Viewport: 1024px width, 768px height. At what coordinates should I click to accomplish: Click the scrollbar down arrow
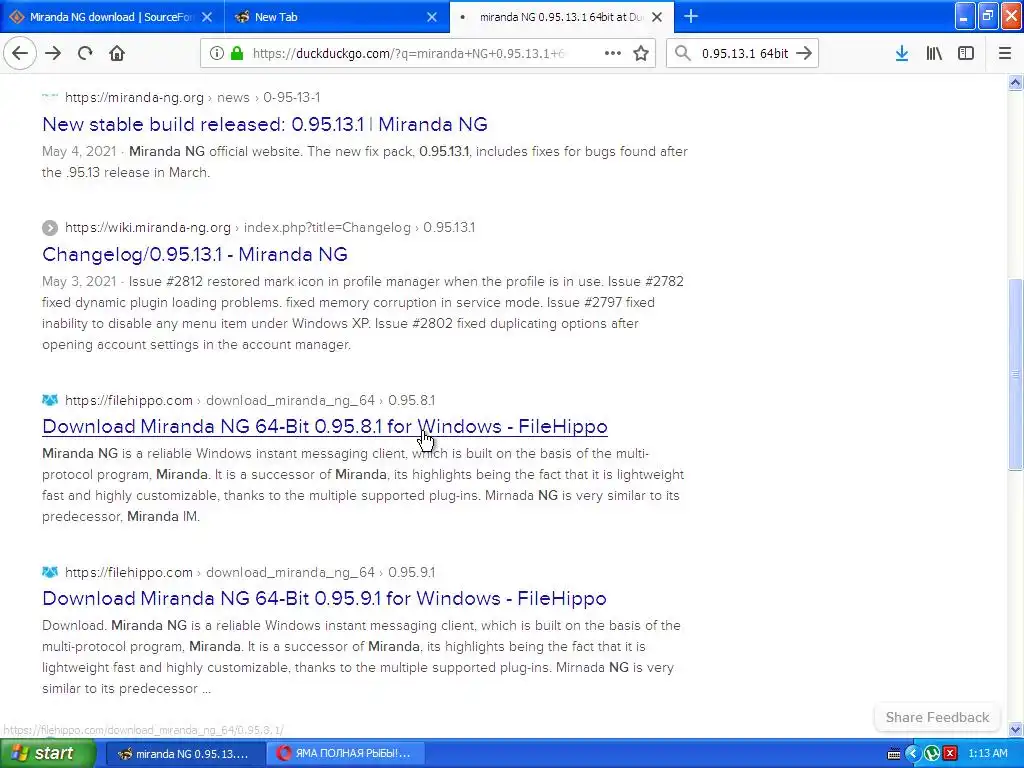tap(1015, 729)
